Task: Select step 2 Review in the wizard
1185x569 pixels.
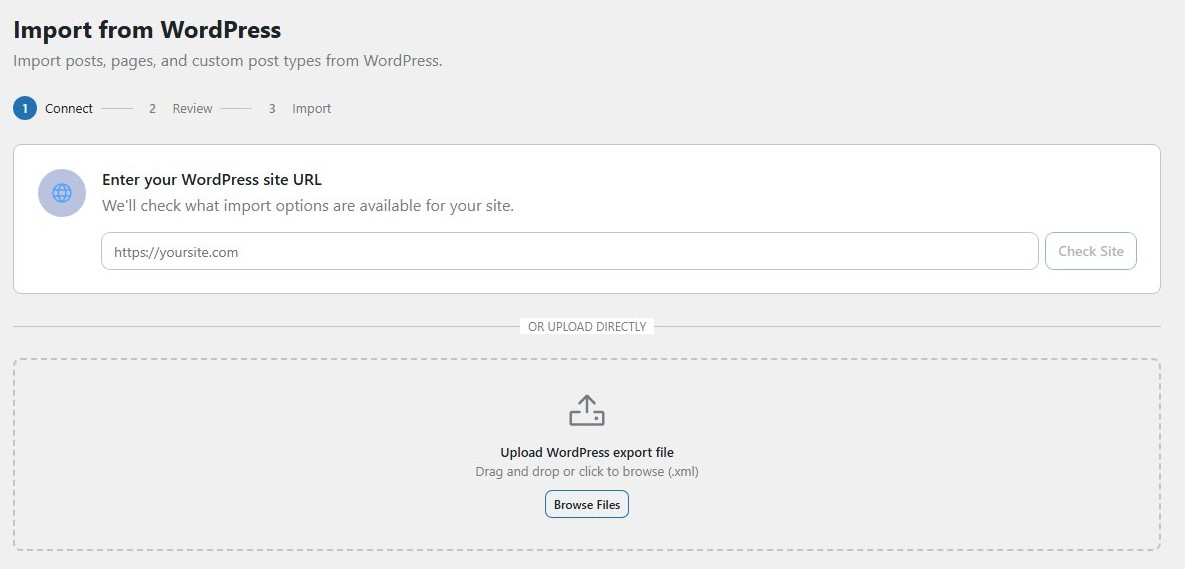Action: click(x=181, y=109)
